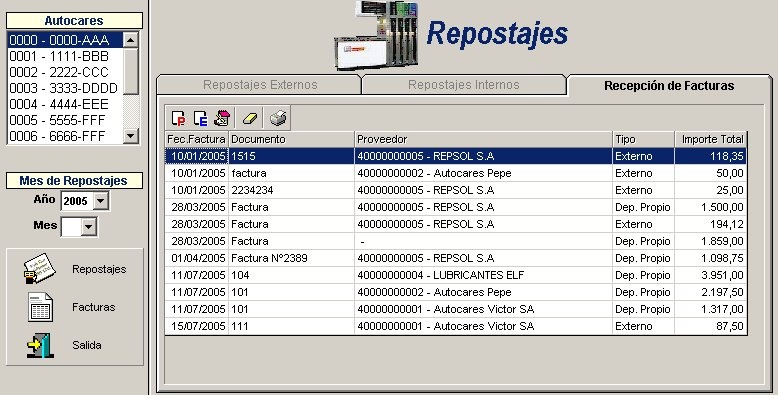Image resolution: width=778 pixels, height=395 pixels.
Task: Click the Autocares list scroll-down arrow
Action: click(x=130, y=135)
